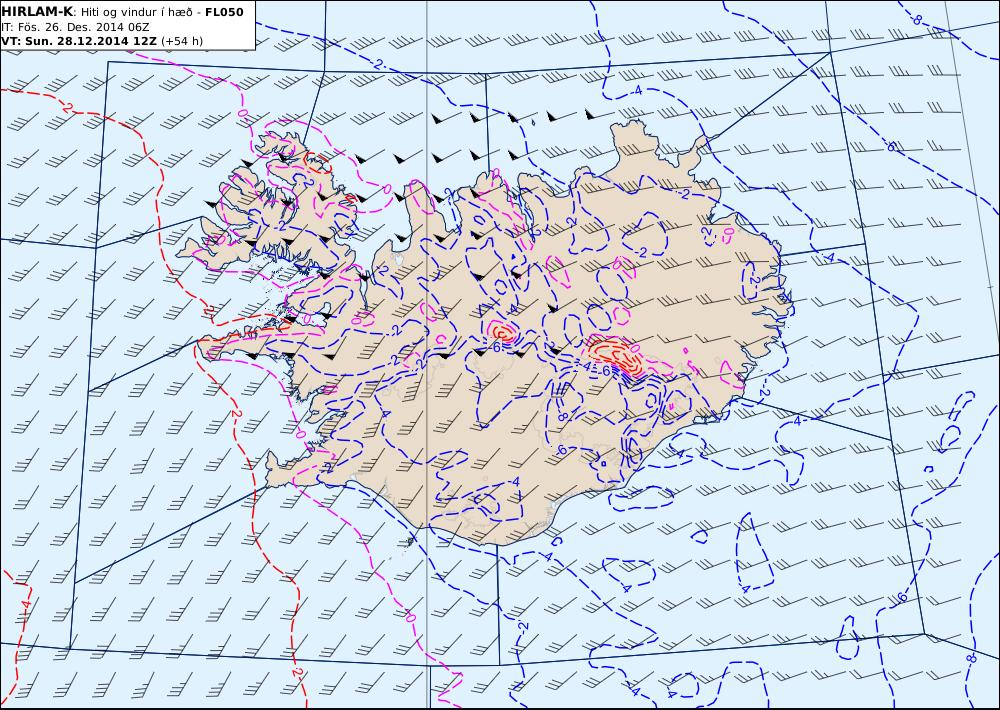The image size is (1000, 710).
Task: Click the "IT: Fös. 26. Des. 2014 06Z" line
Action: 75,27
